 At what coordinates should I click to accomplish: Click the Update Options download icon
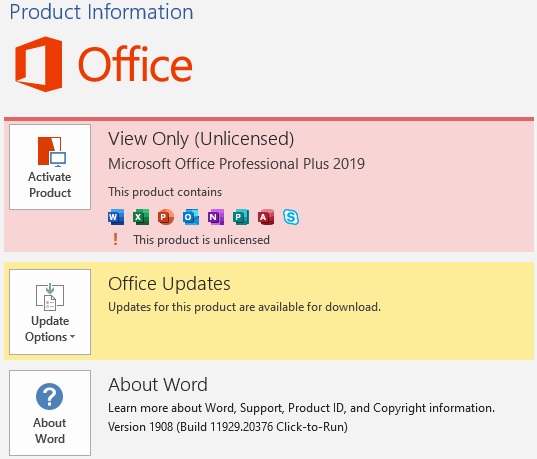point(50,297)
